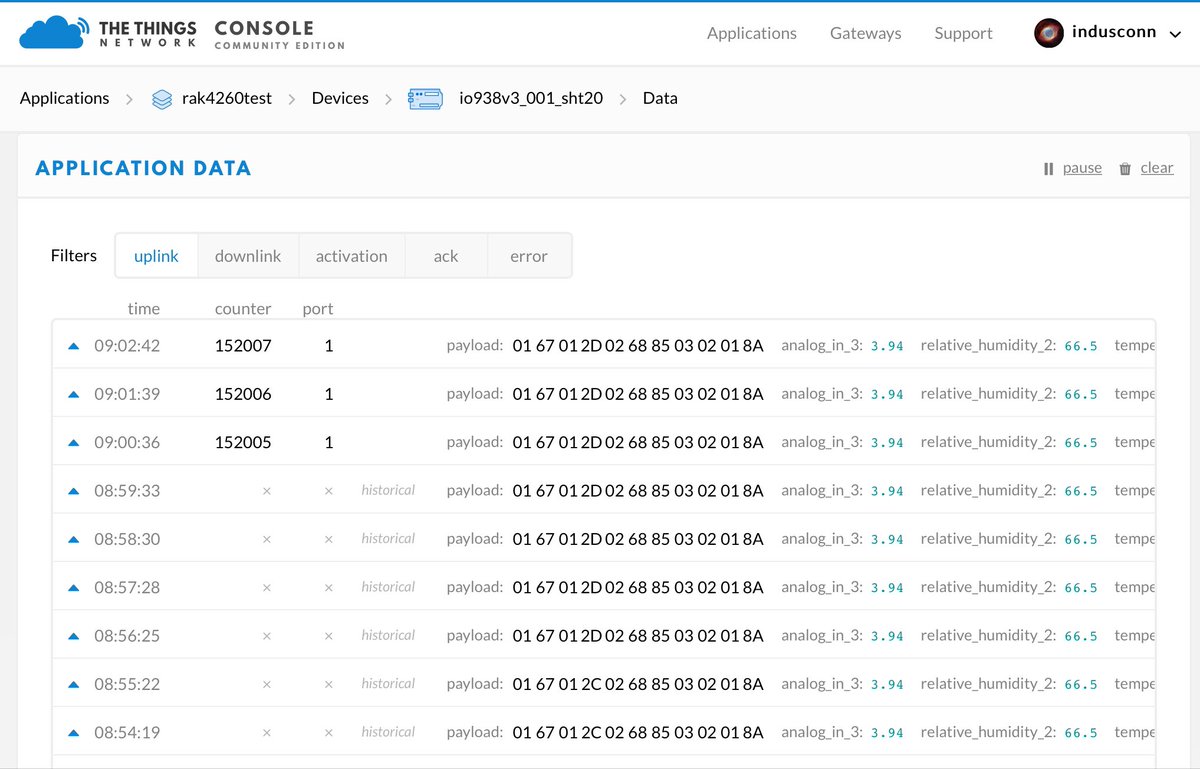Go to Devices breadcrumb

[x=340, y=98]
